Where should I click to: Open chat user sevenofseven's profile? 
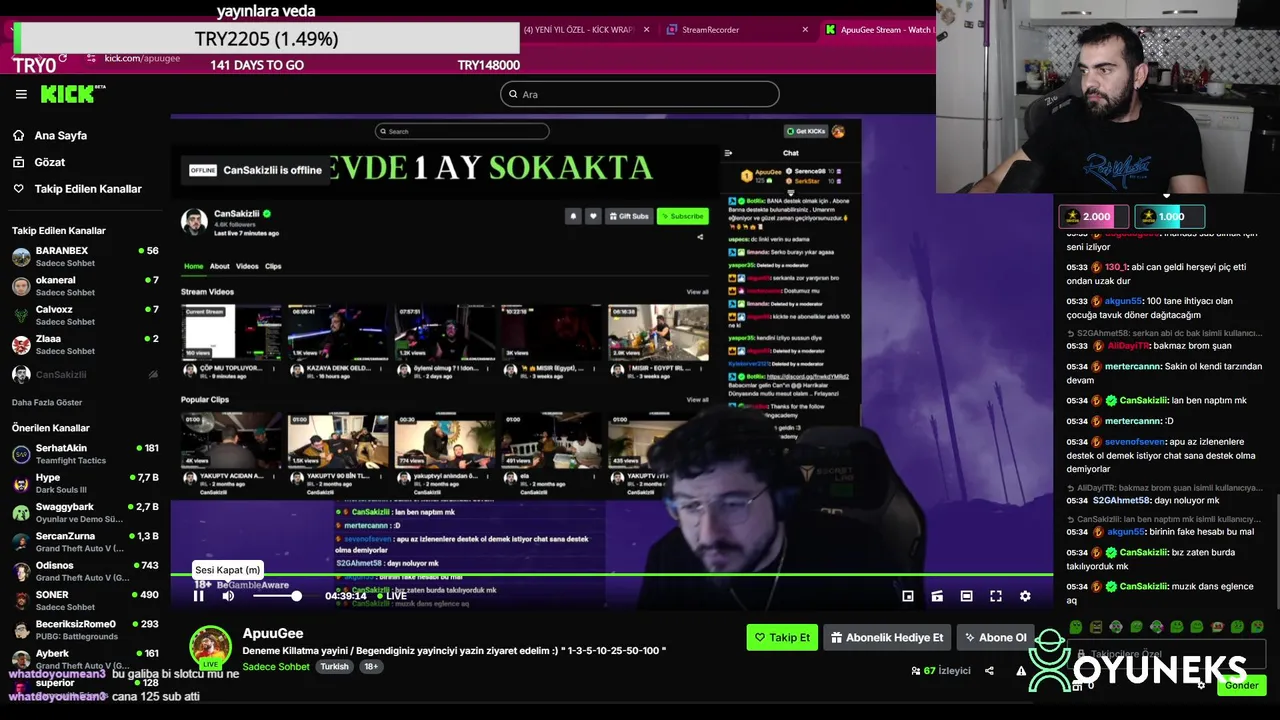[1135, 442]
